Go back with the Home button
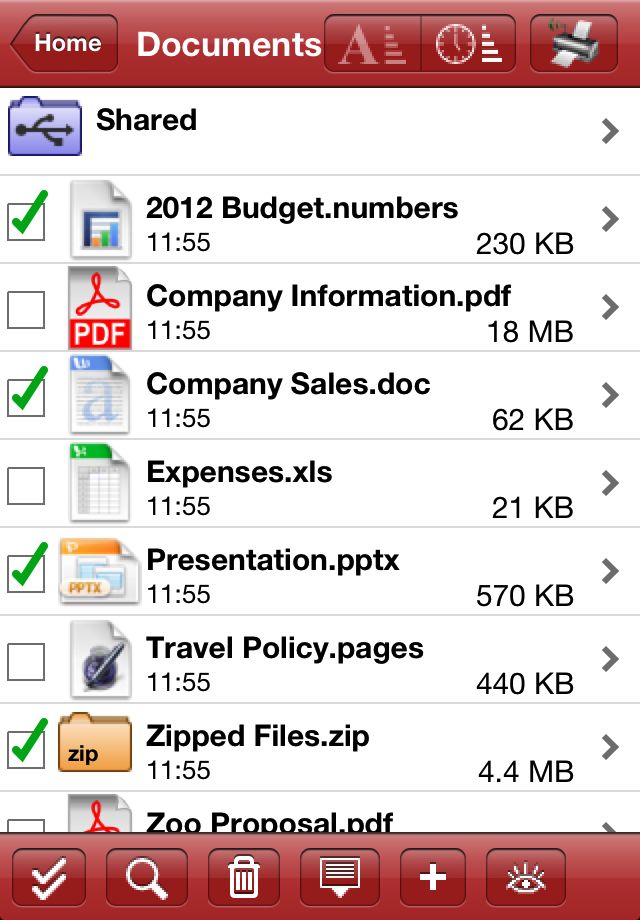Screen dimensions: 640x920 (x=64, y=43)
